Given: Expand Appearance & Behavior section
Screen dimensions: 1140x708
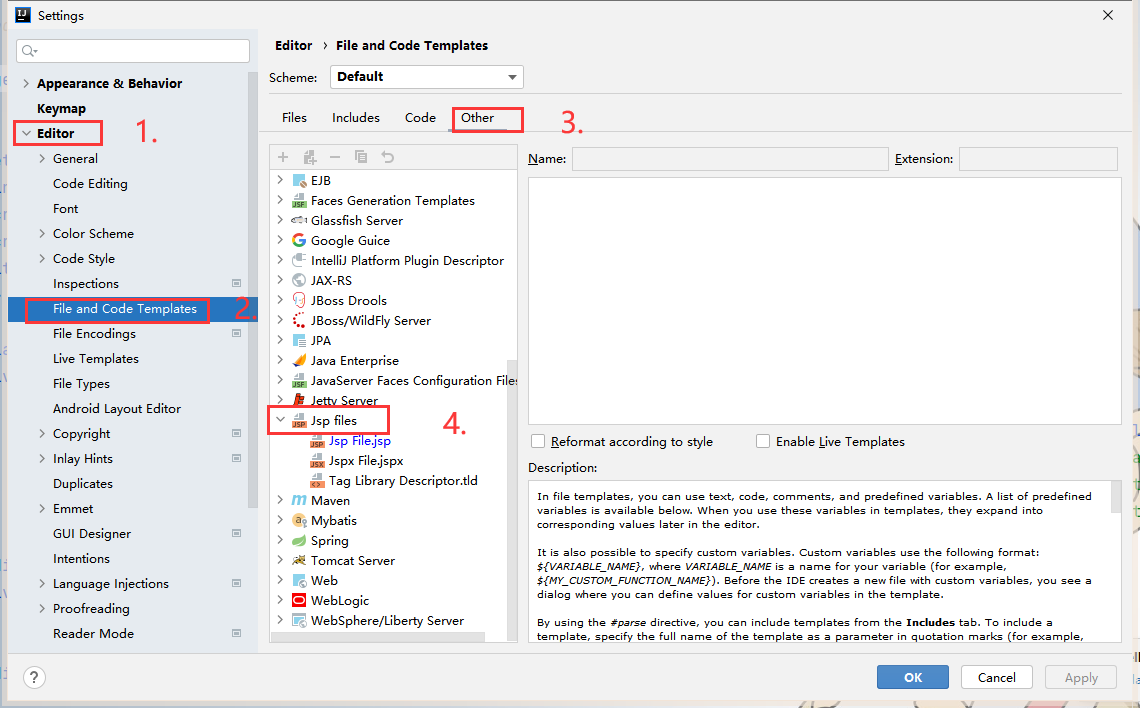Looking at the screenshot, I should (26, 84).
